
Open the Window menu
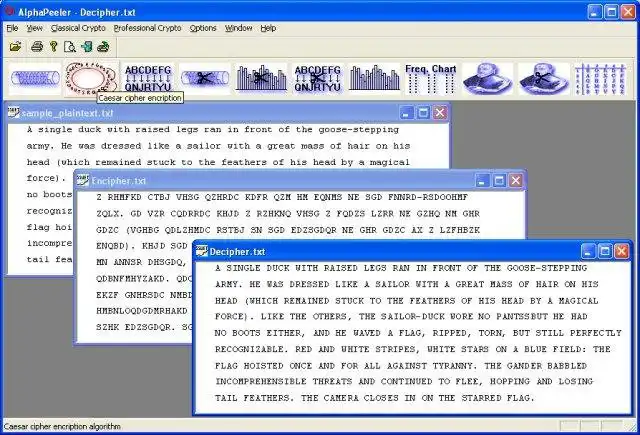click(x=238, y=28)
